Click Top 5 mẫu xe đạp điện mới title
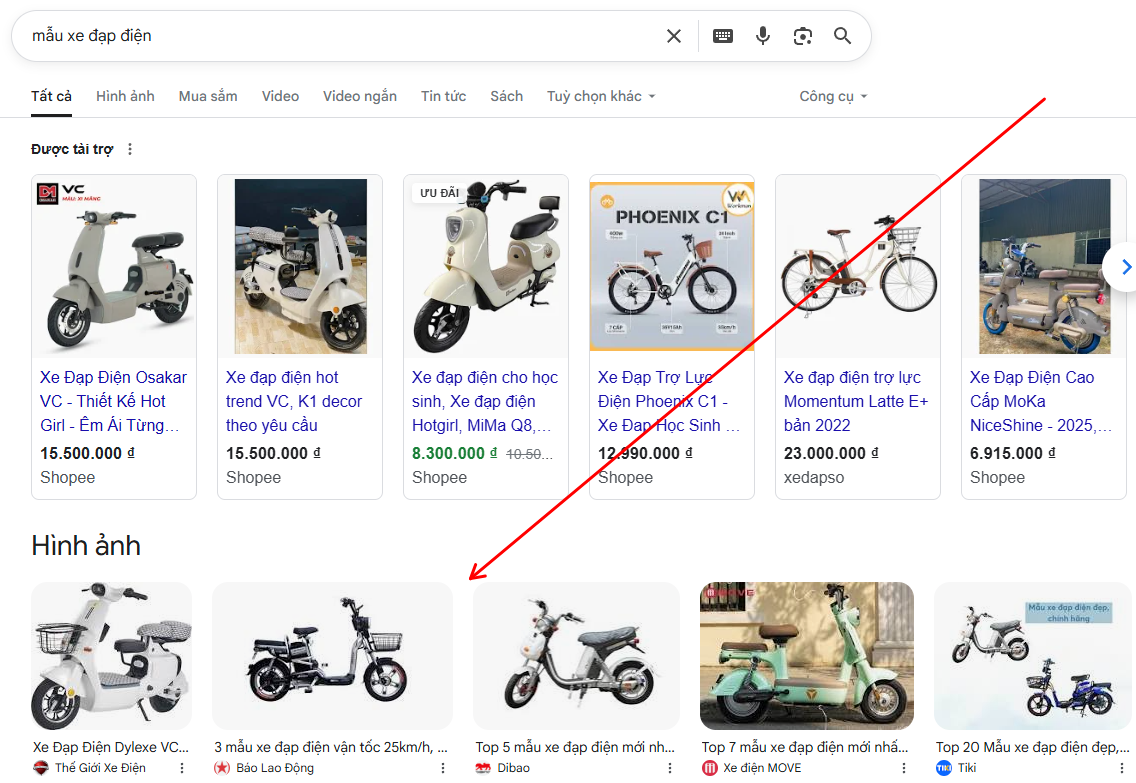This screenshot has width=1136, height=783. [575, 747]
